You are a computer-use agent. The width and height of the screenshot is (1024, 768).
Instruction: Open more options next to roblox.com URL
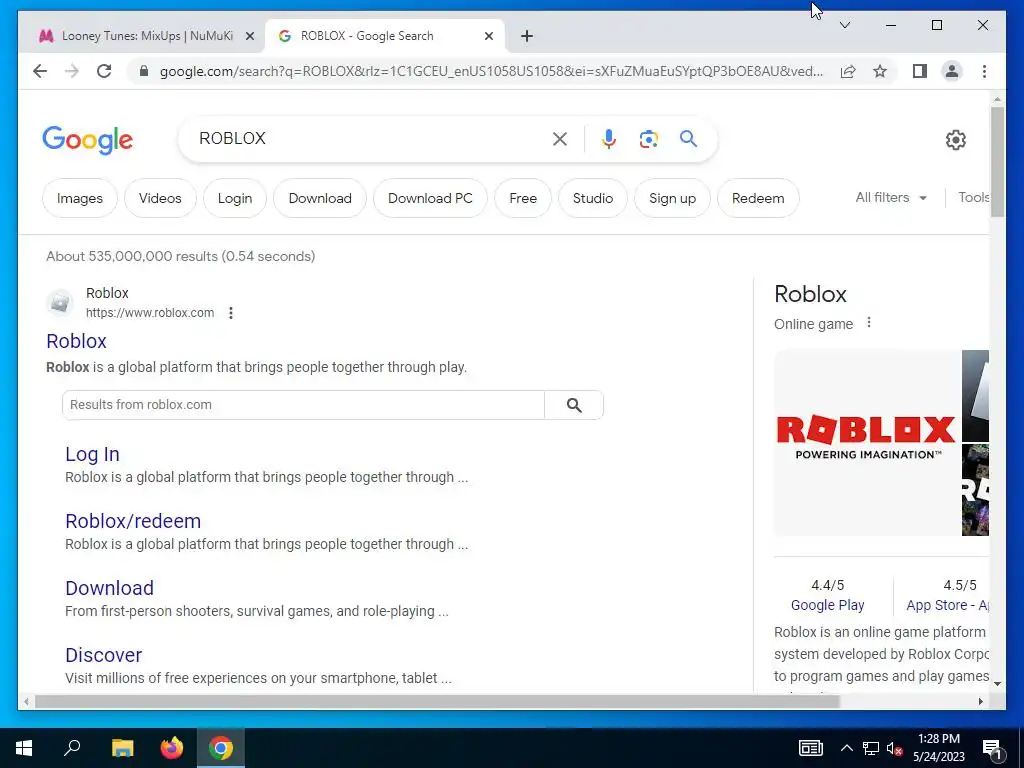click(231, 313)
